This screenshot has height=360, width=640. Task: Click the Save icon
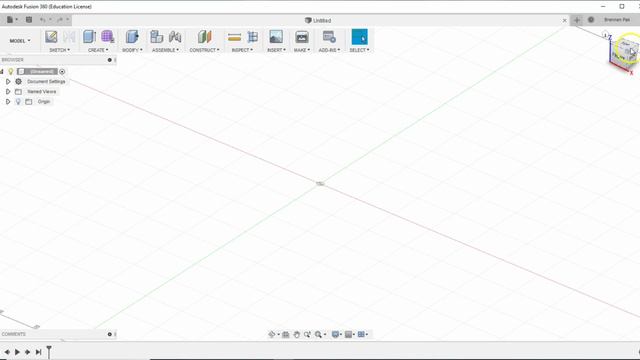coord(29,20)
